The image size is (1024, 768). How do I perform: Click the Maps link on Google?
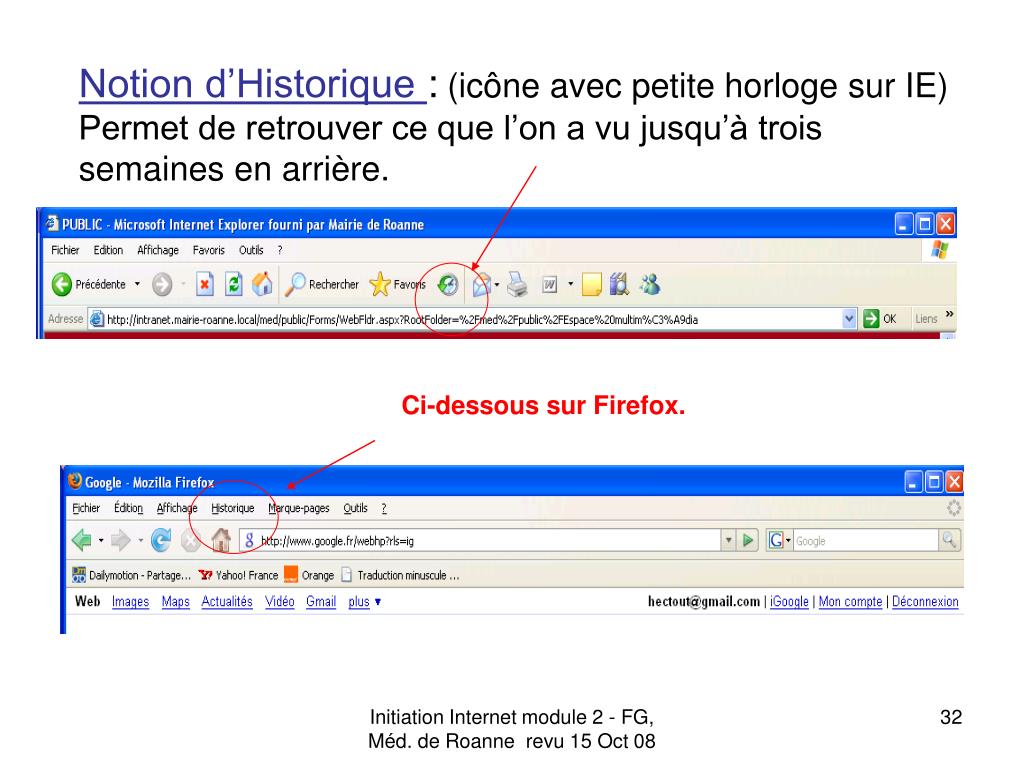pos(176,601)
